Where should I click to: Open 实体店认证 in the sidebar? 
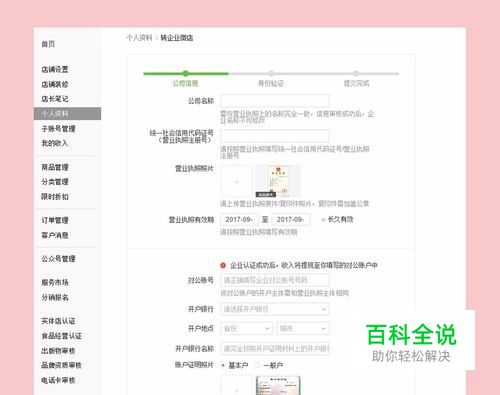(58, 321)
